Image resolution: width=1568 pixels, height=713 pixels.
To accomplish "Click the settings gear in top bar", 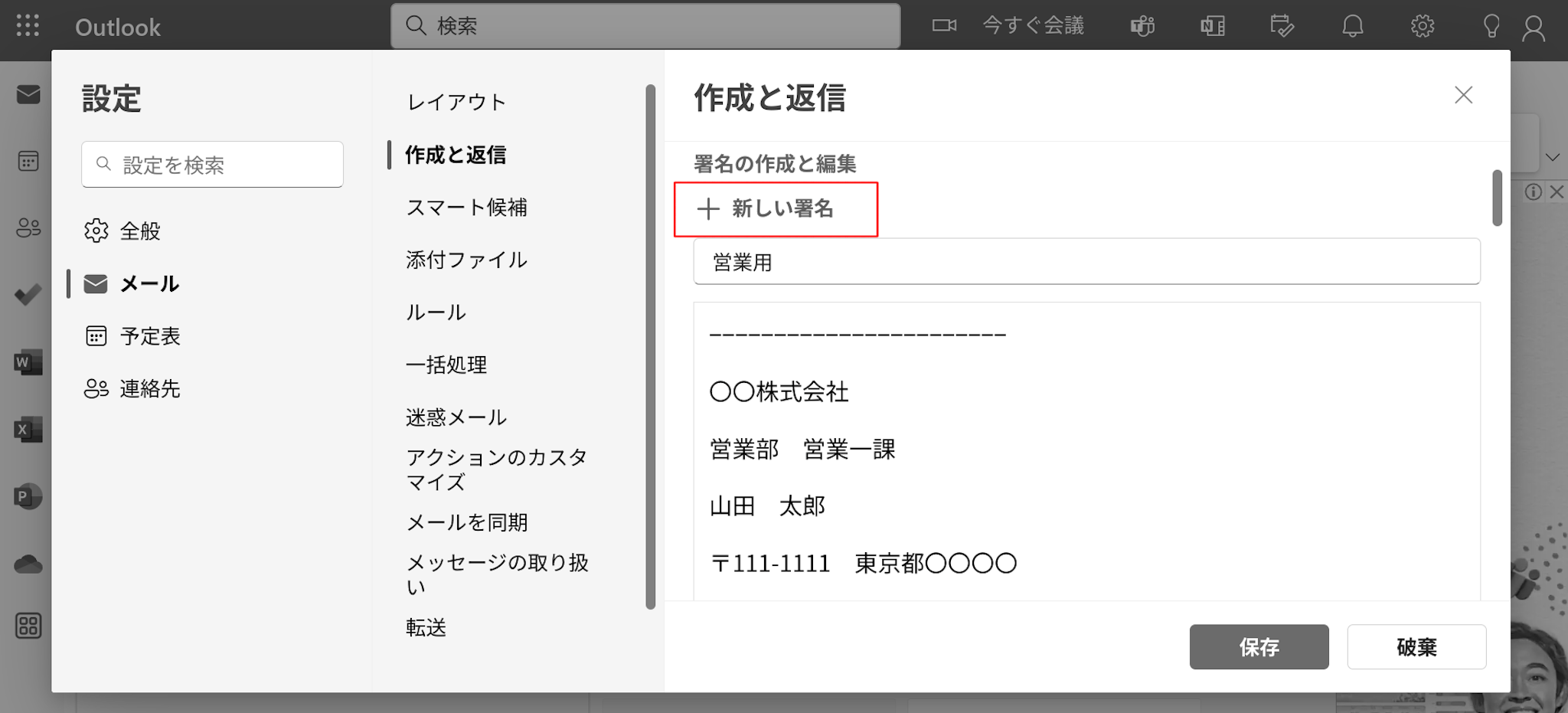I will [1422, 26].
